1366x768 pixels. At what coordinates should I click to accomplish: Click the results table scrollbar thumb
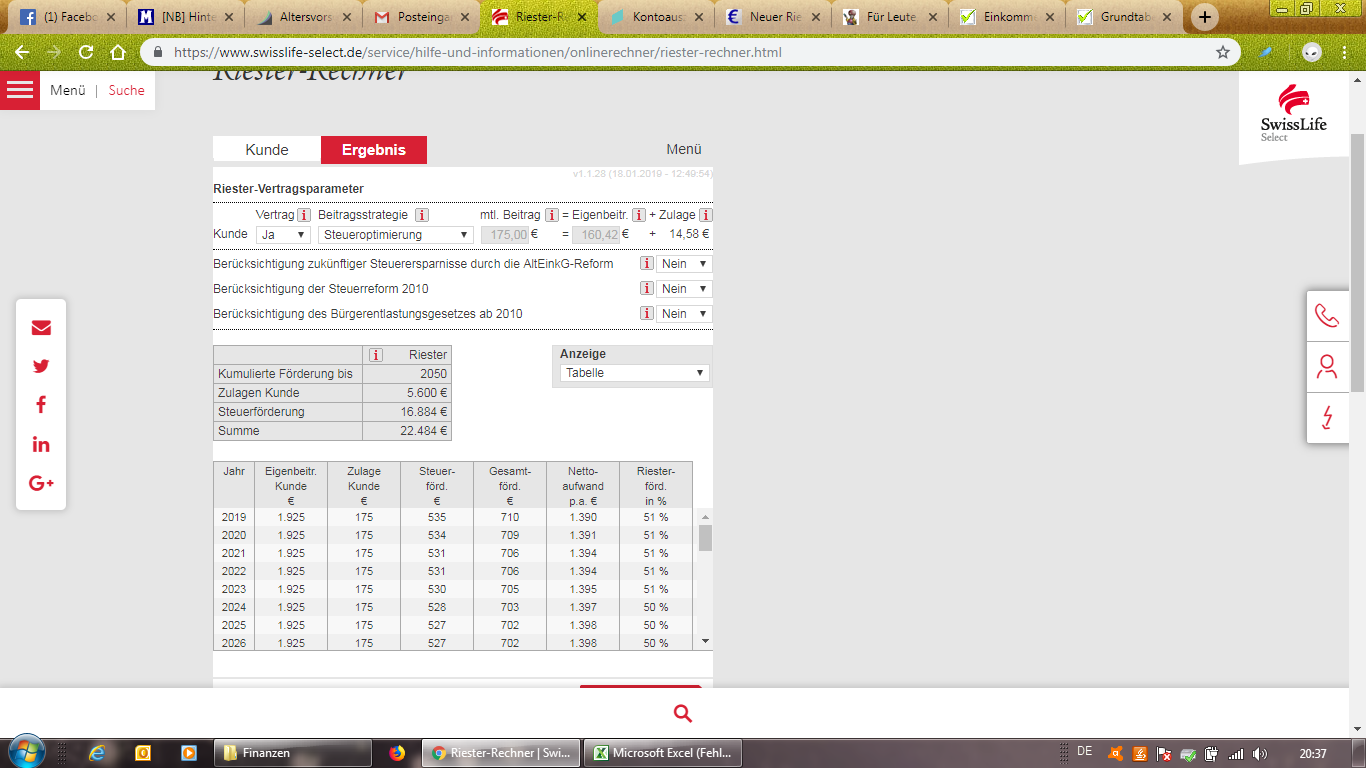point(705,538)
